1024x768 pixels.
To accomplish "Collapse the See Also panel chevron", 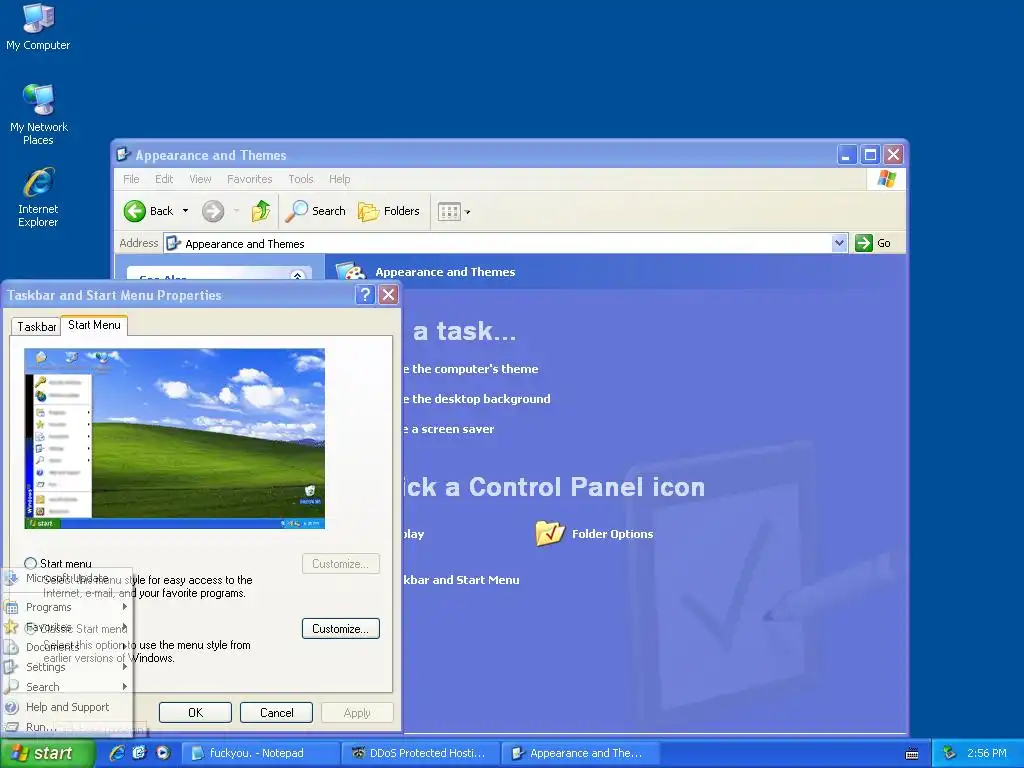I will (x=298, y=276).
